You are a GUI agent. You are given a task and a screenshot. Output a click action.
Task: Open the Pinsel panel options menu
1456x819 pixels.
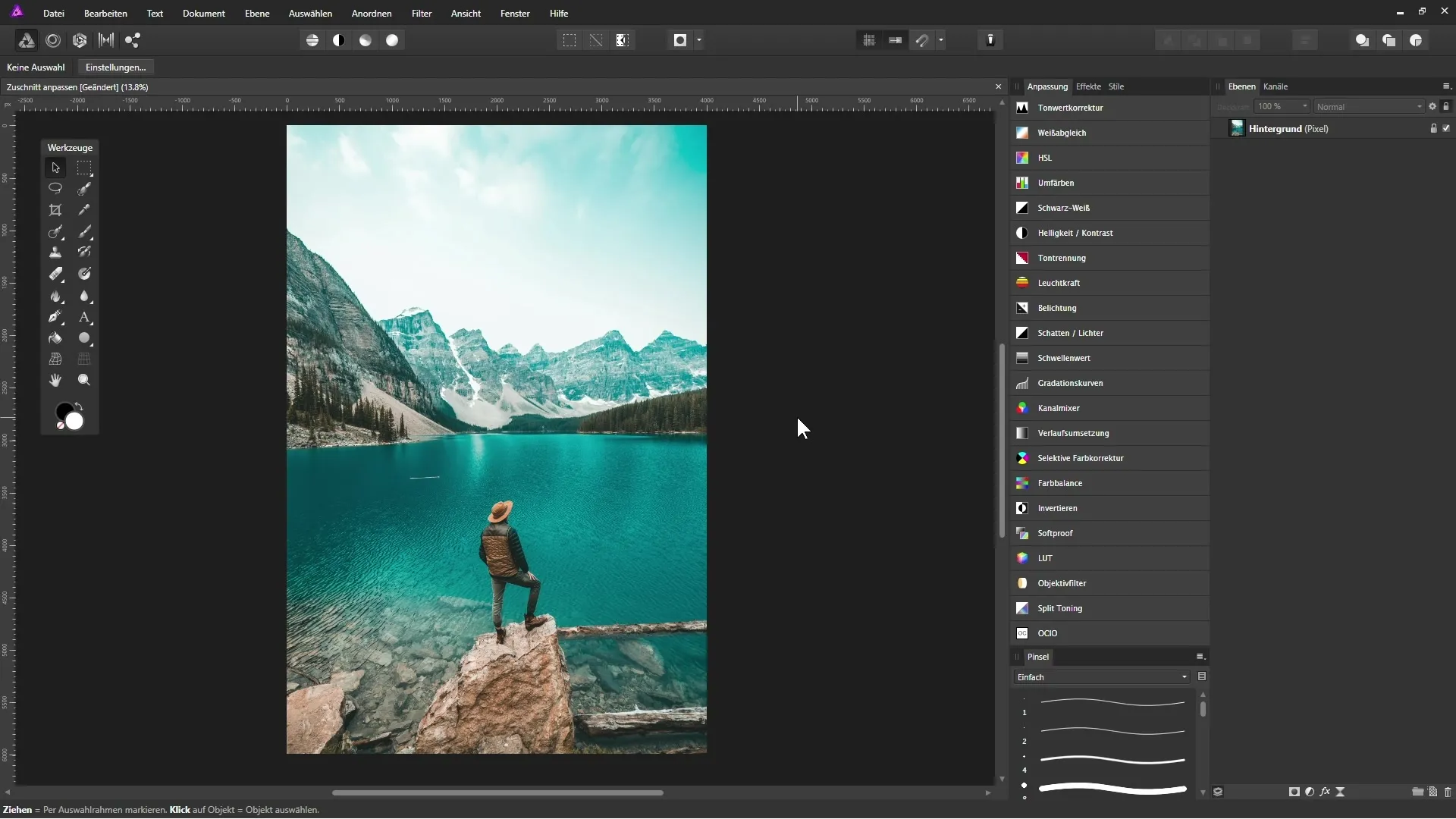(1200, 657)
